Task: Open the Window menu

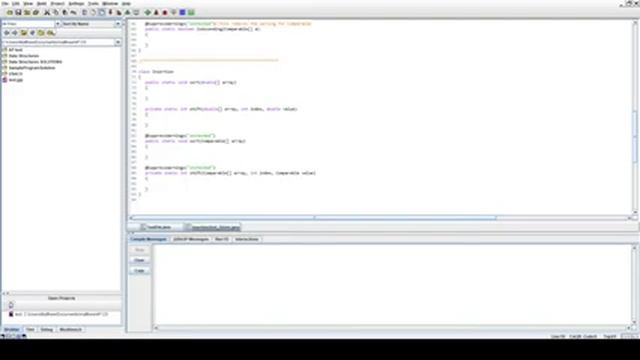Action: (x=110, y=4)
